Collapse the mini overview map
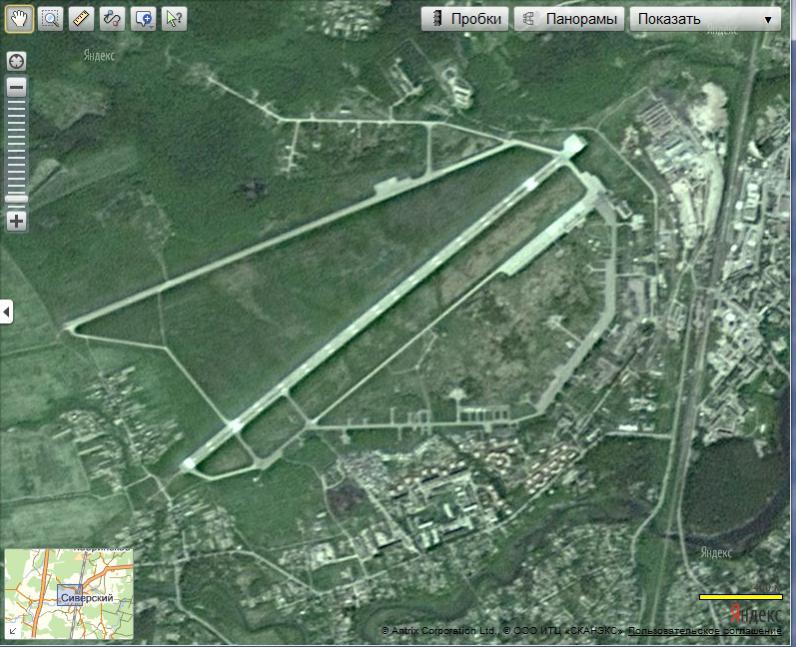The width and height of the screenshot is (796, 647). click(13, 632)
